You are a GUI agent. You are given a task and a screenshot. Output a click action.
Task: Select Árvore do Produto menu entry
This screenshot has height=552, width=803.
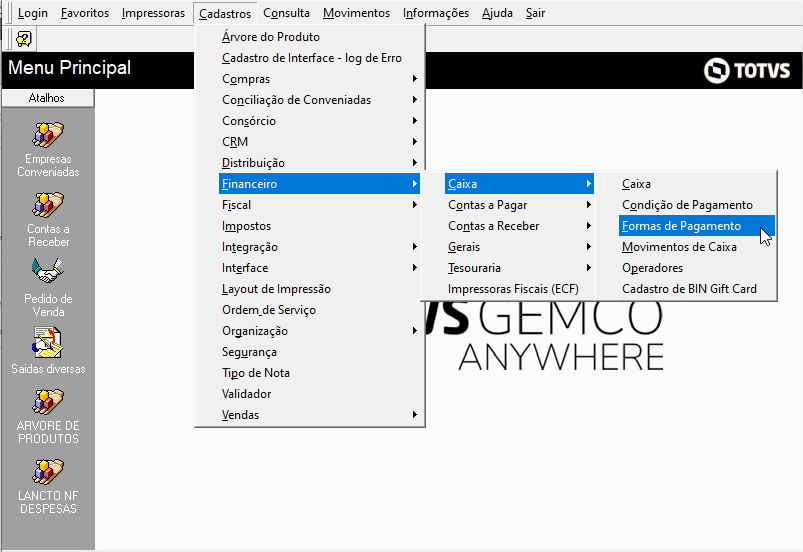pos(320,37)
